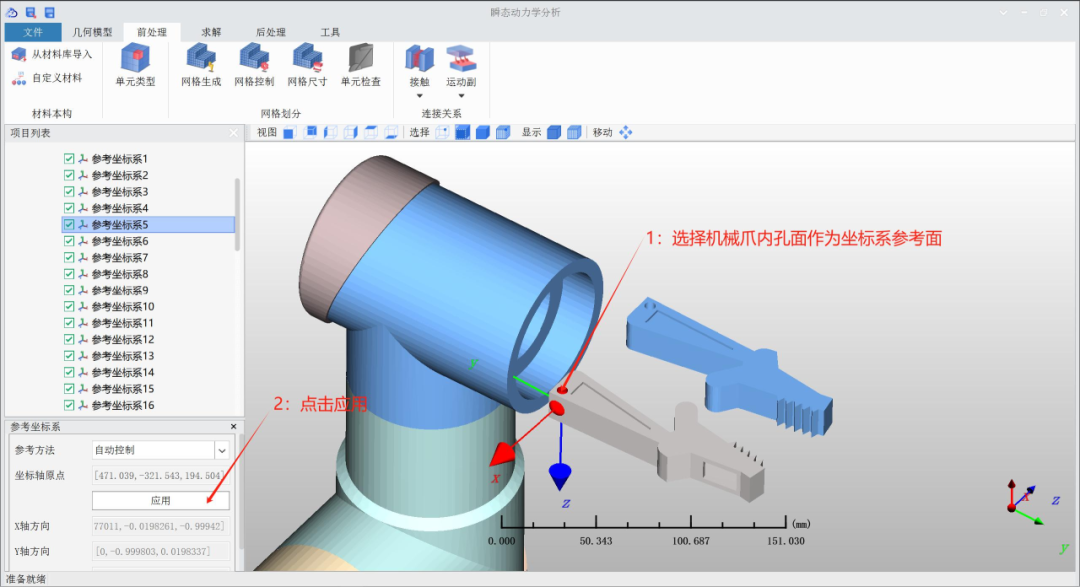1080x587 pixels.
Task: Select 参考坐标系14 in the tree
Action: (123, 373)
